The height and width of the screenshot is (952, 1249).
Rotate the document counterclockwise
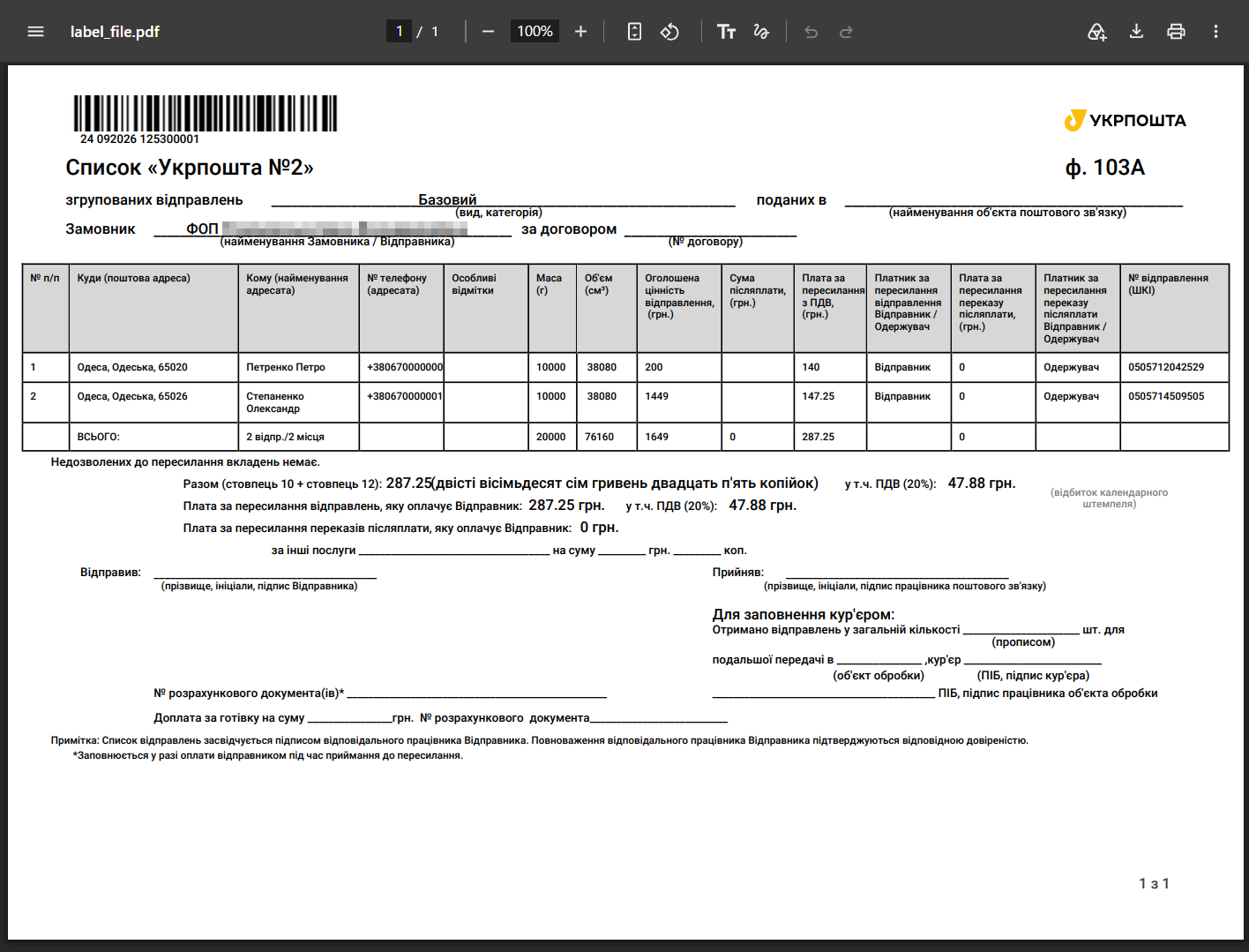669,32
